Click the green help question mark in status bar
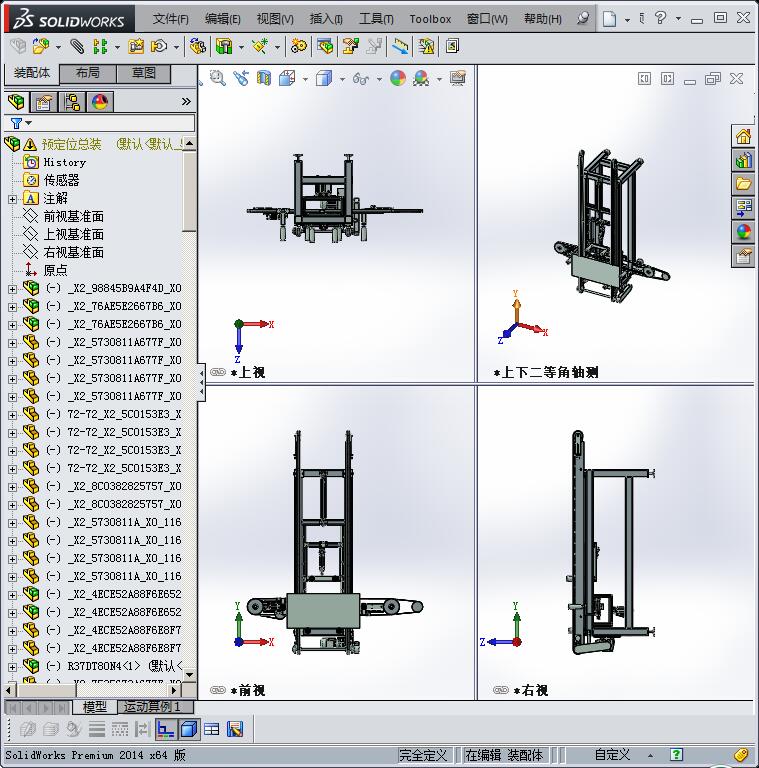The height and width of the screenshot is (768, 759). 676,755
